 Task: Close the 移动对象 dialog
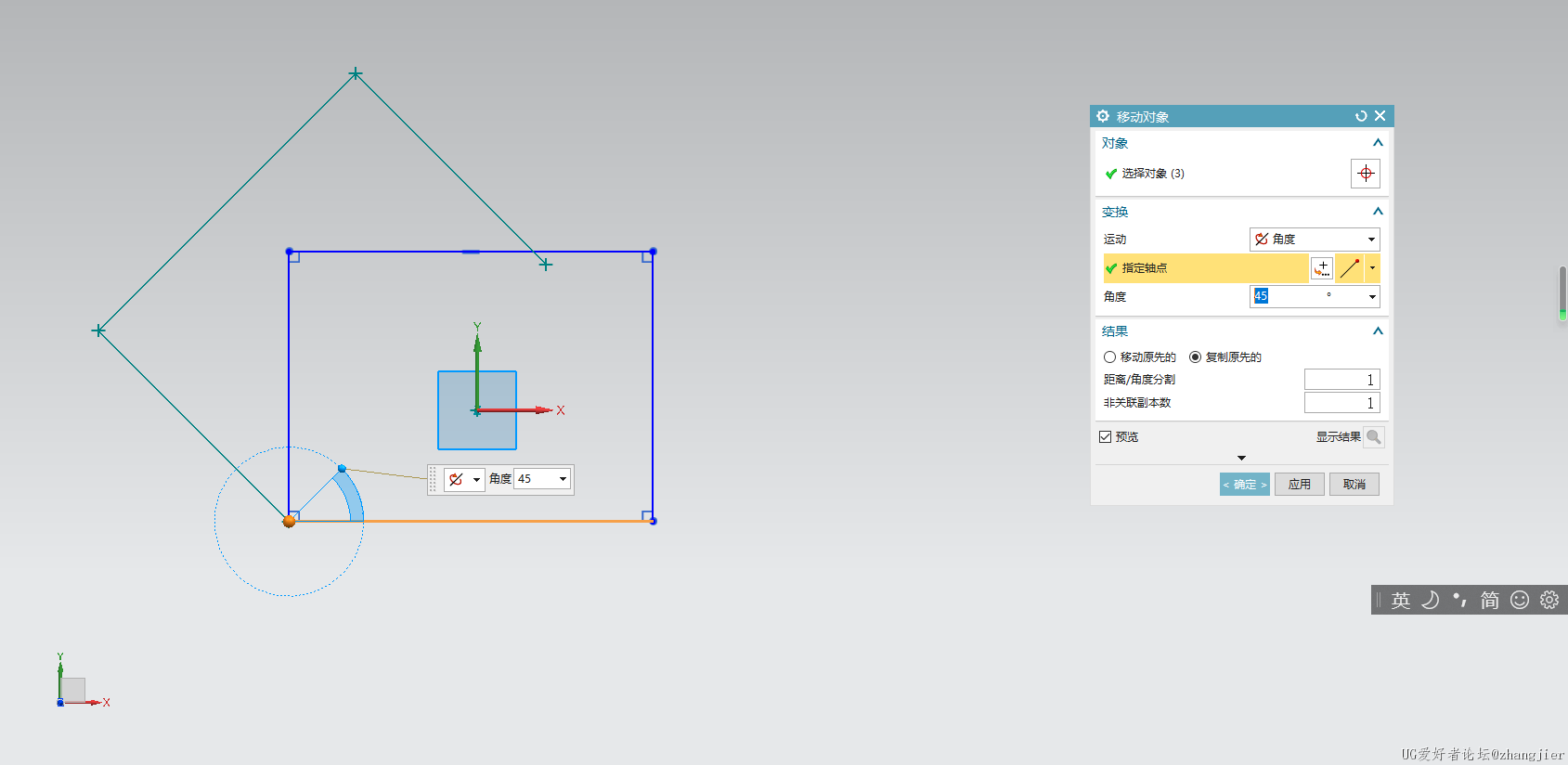tap(1380, 116)
